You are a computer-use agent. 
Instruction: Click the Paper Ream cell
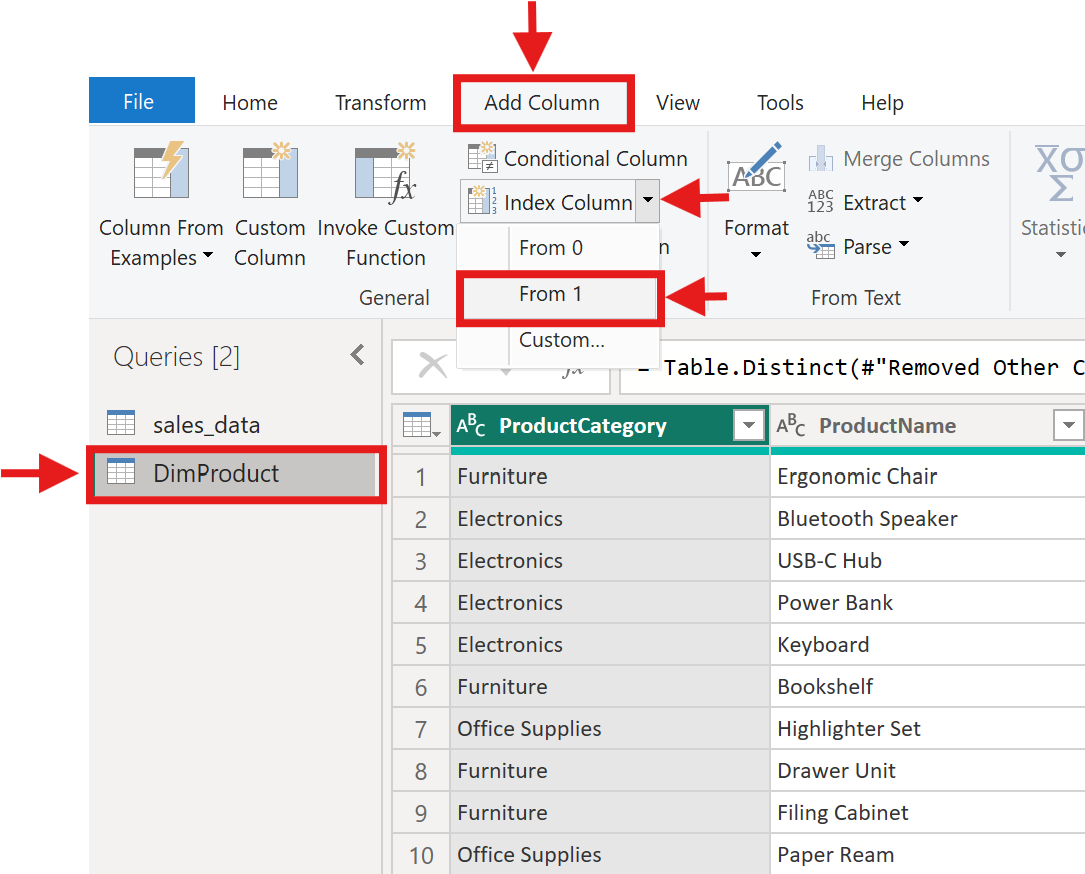point(927,855)
